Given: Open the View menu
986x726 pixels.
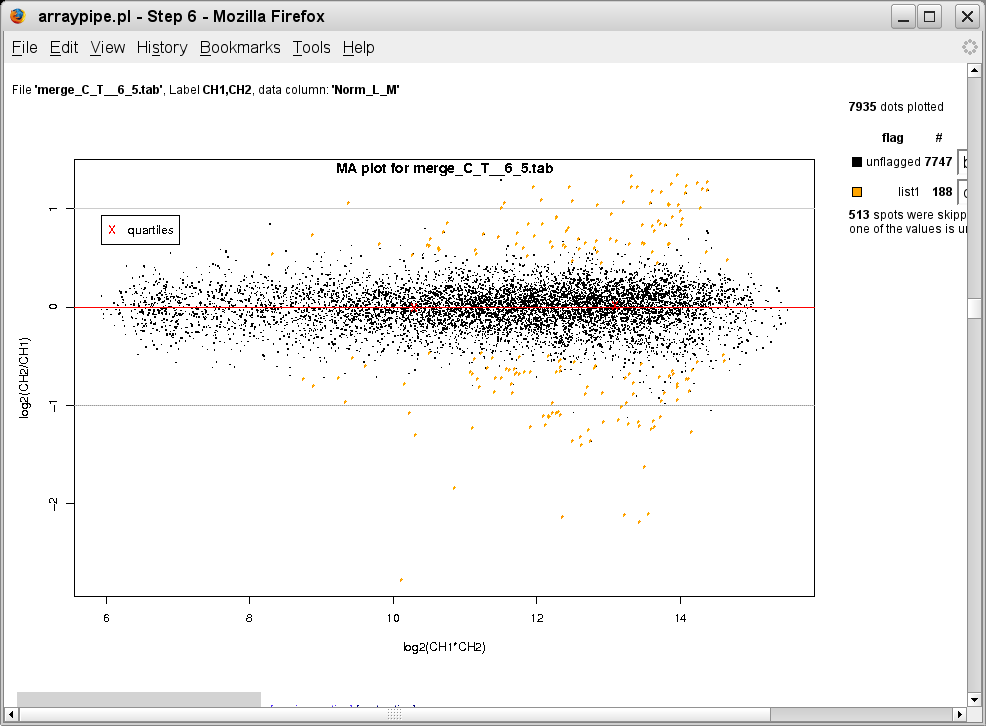Looking at the screenshot, I should (108, 48).
